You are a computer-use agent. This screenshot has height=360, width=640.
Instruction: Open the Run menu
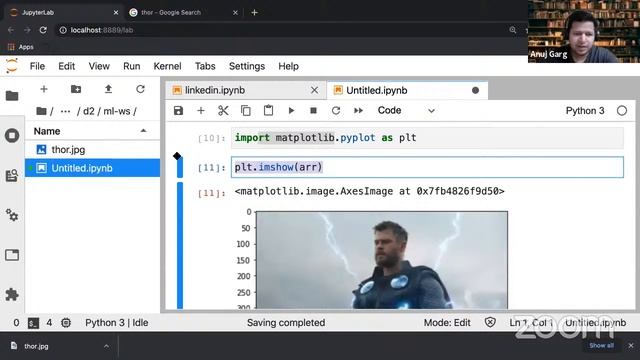pos(132,66)
